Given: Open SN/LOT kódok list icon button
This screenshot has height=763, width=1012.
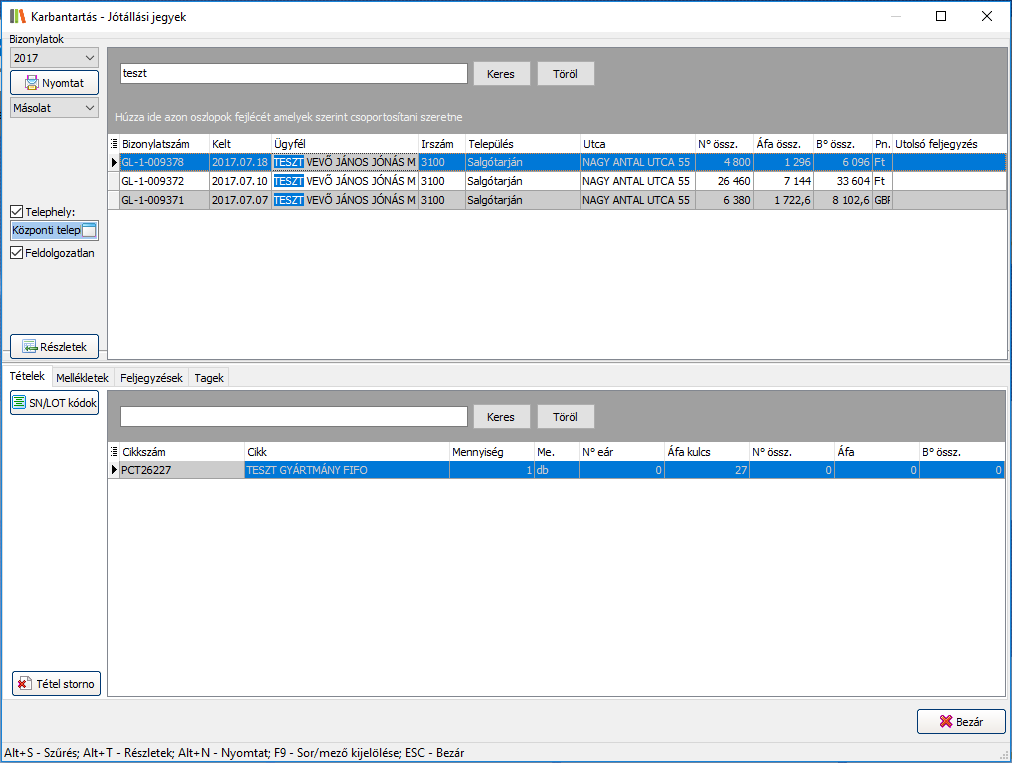Looking at the screenshot, I should coord(20,403).
